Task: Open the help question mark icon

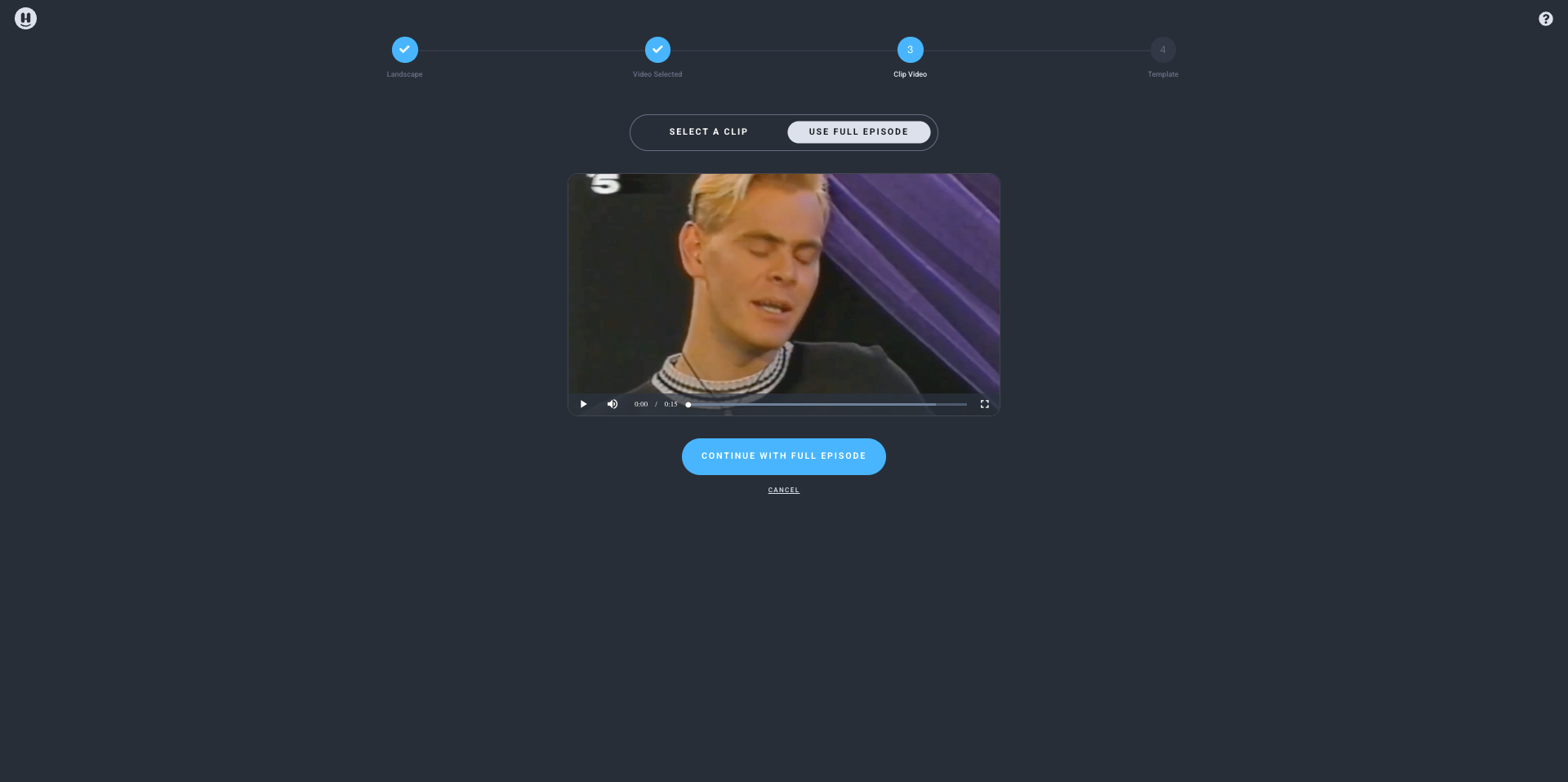Action: [1545, 19]
